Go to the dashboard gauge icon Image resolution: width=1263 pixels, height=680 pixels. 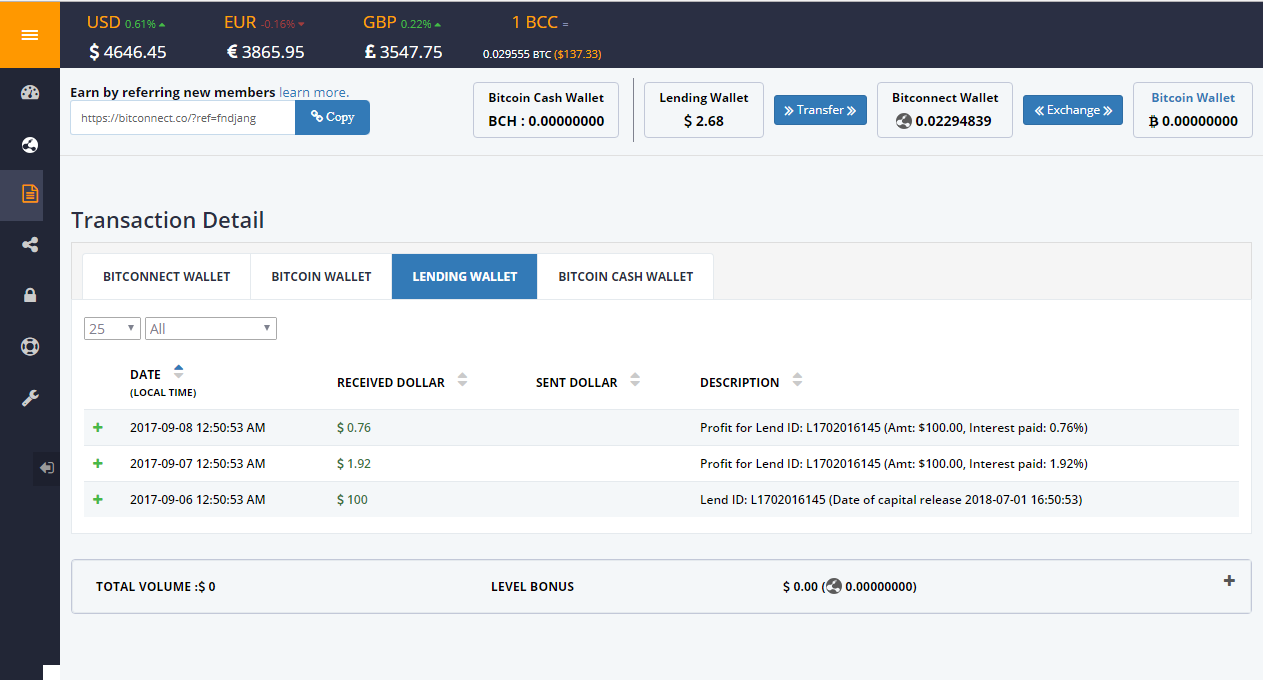[x=29, y=93]
